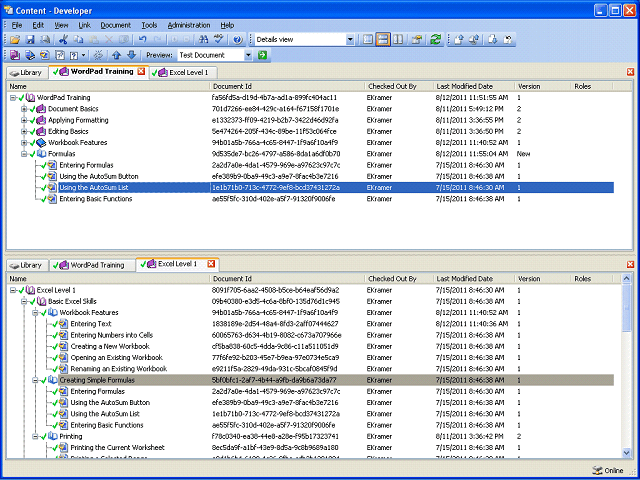Open Help via blue question mark icon
Viewport: 640px width, 480px height.
point(238,40)
